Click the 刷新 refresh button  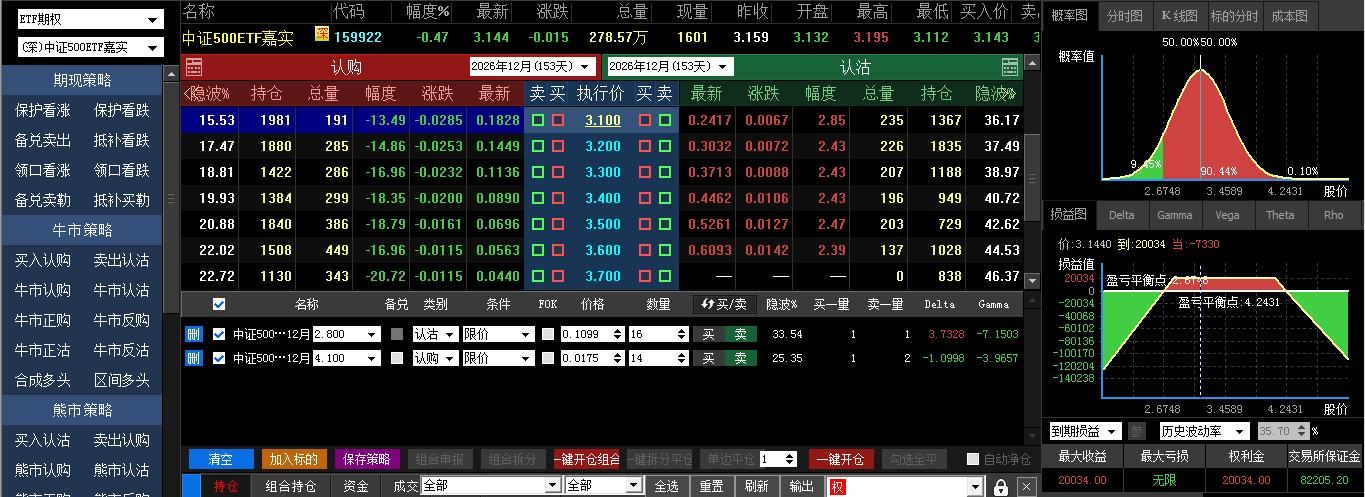(x=757, y=487)
